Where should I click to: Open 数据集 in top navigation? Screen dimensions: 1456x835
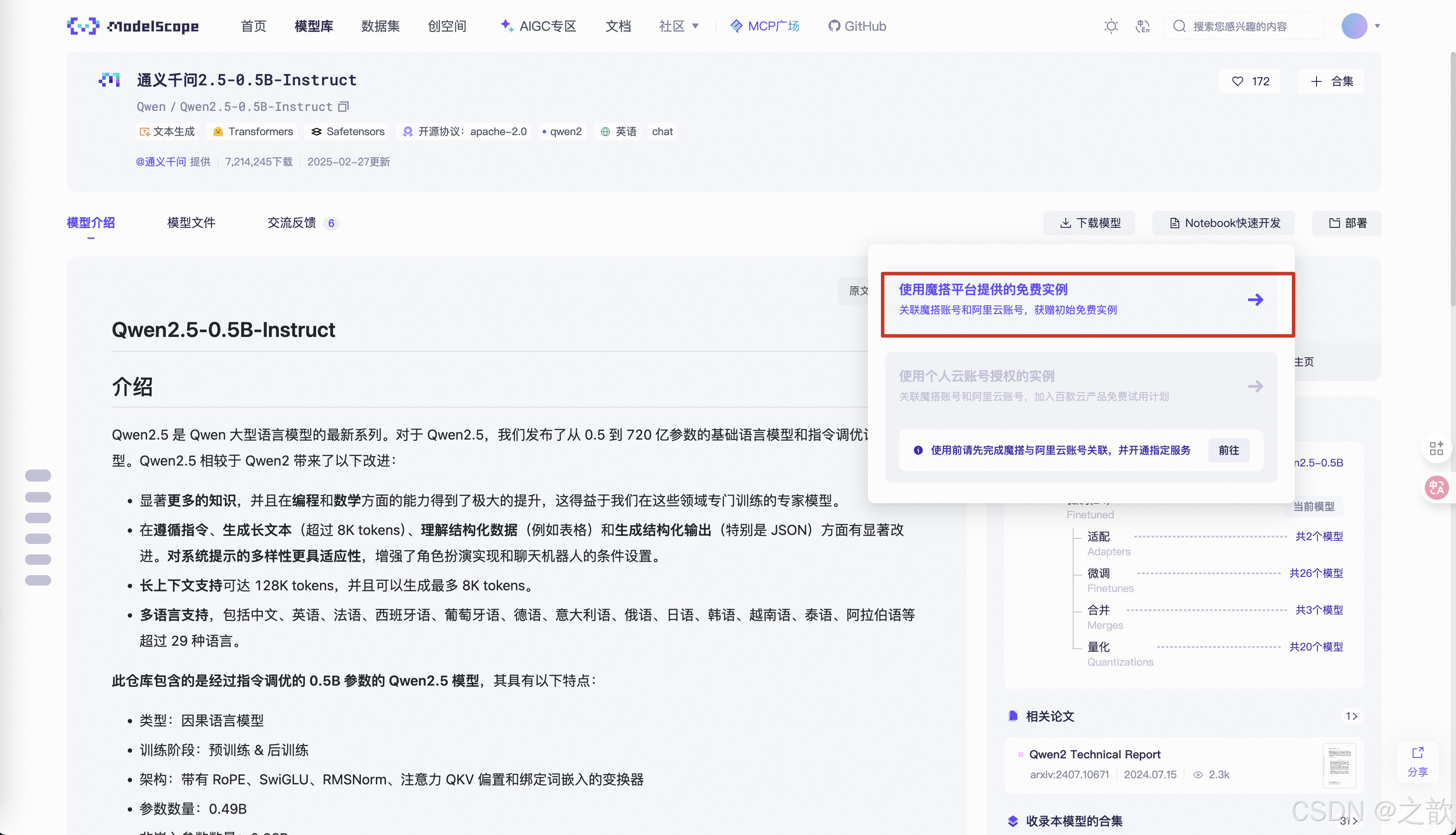pos(380,26)
